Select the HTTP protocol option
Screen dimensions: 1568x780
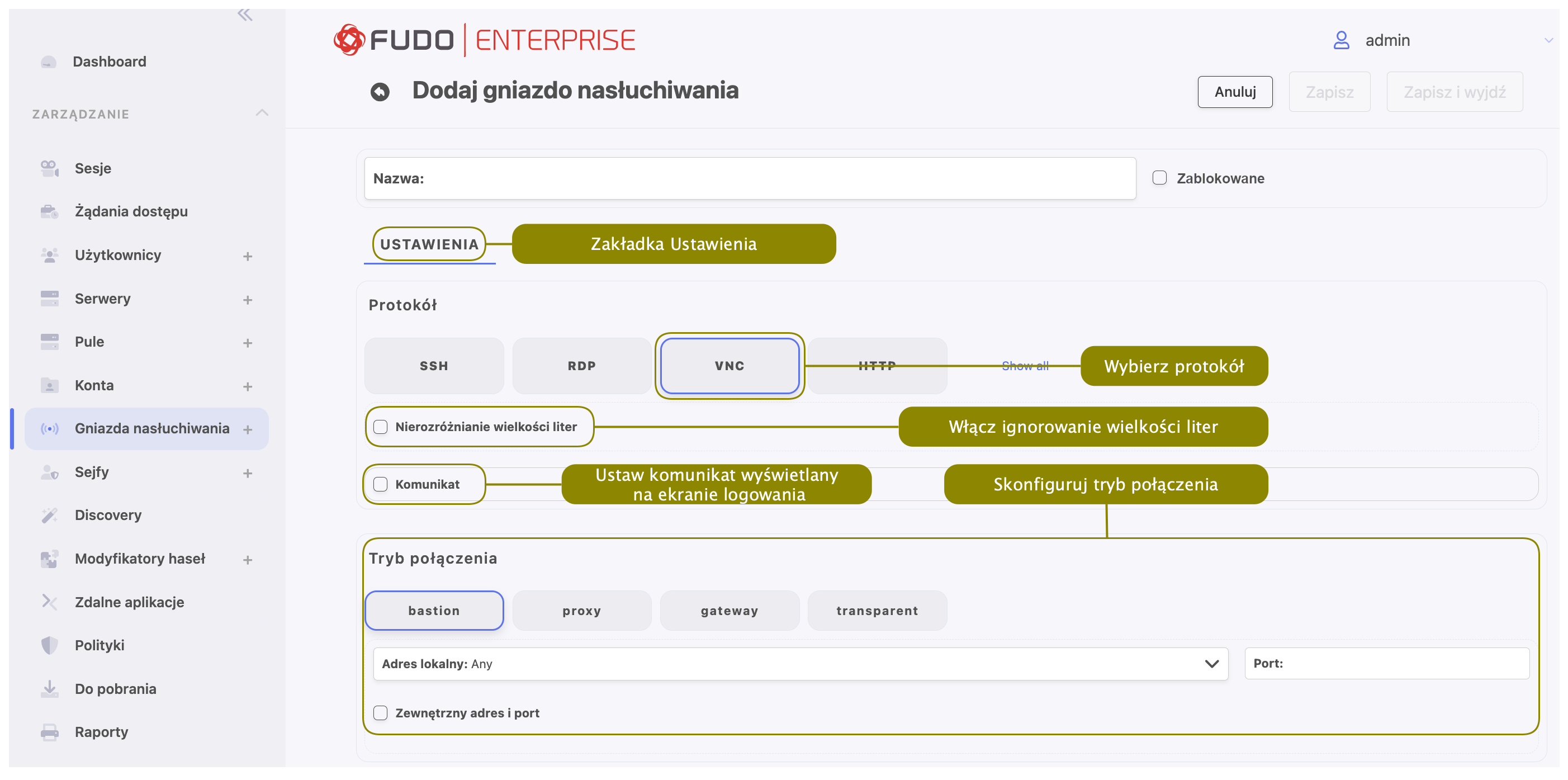click(x=877, y=366)
